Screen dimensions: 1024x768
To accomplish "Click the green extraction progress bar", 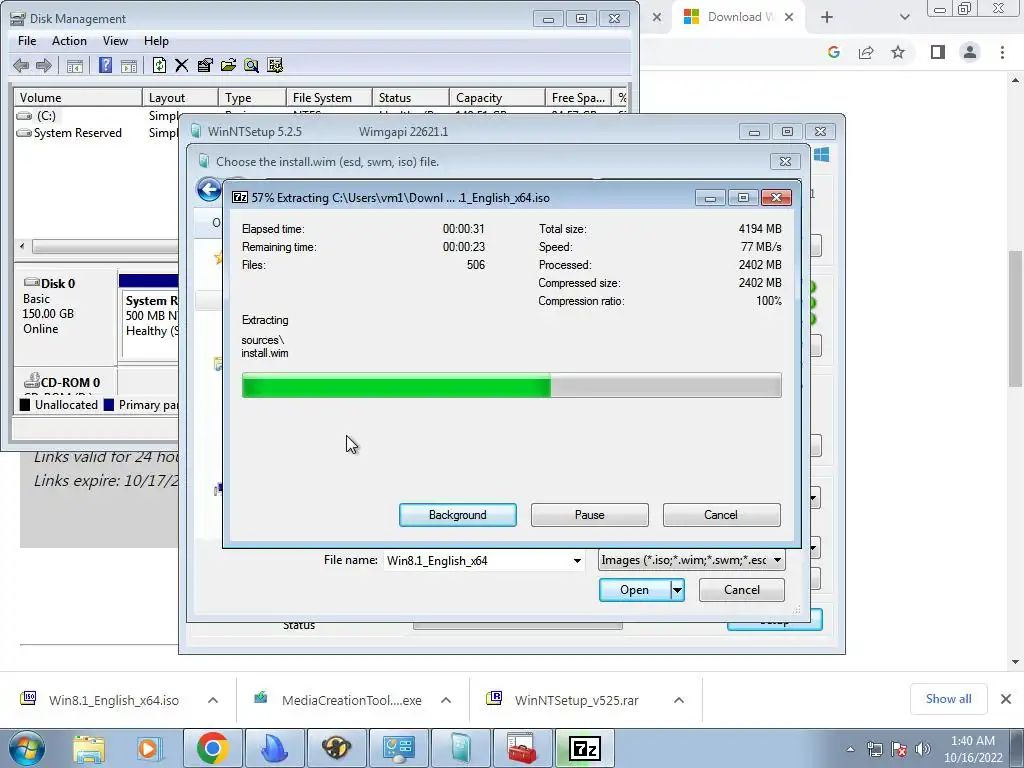I will [x=511, y=385].
